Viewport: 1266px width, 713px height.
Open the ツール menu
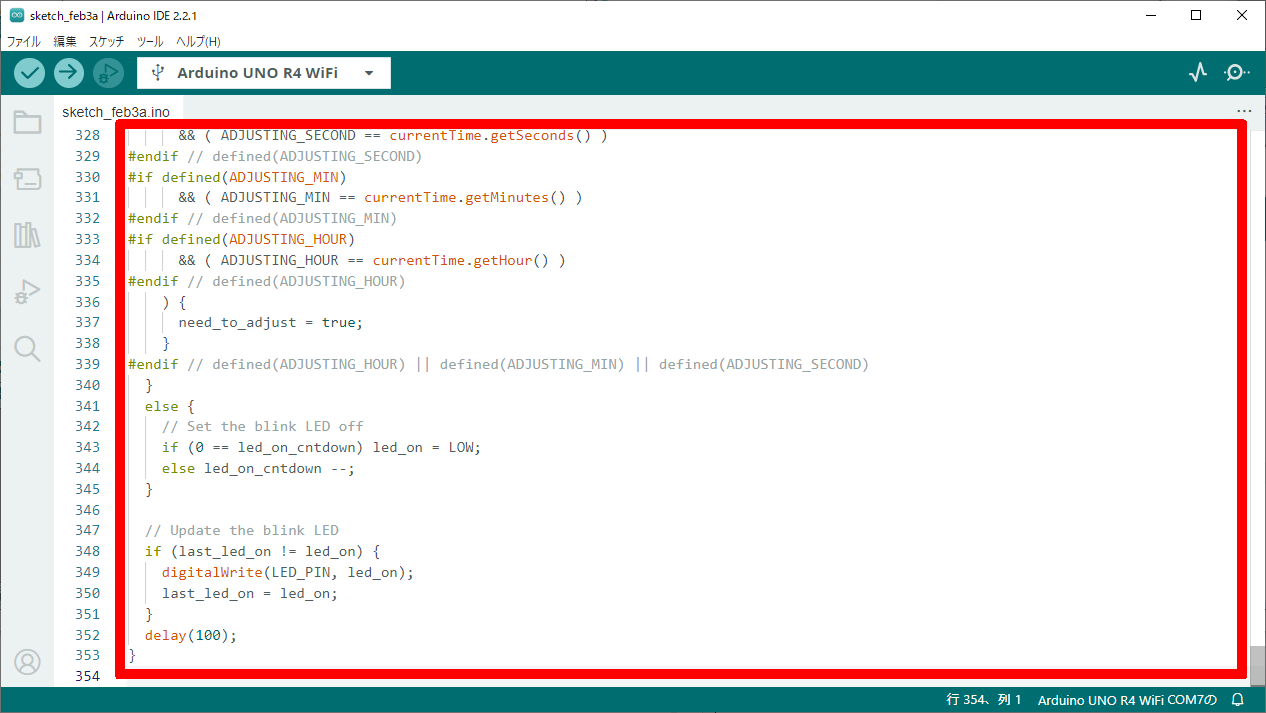pos(150,41)
